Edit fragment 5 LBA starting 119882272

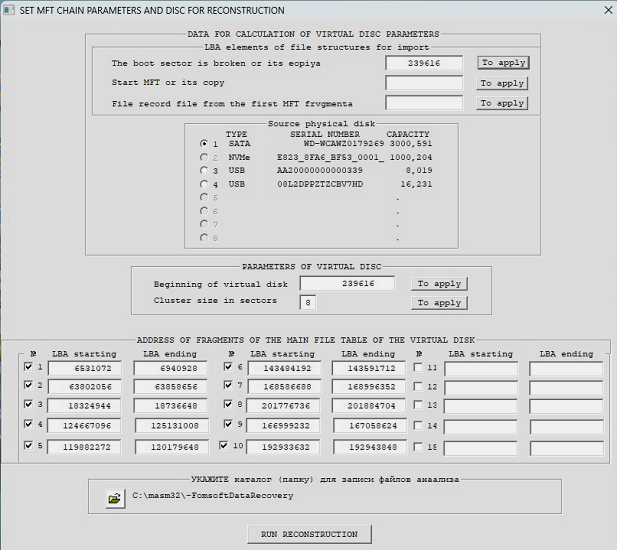click(x=84, y=447)
